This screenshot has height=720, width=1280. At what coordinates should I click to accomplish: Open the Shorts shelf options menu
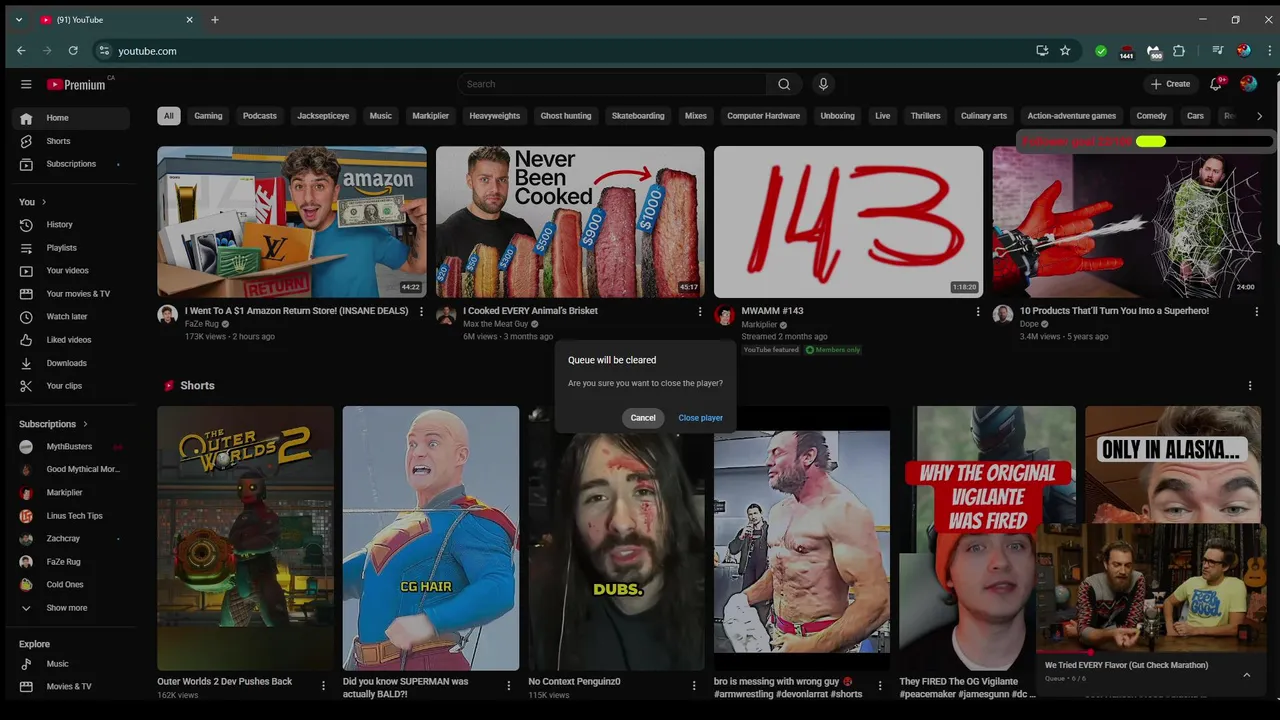click(x=1250, y=386)
